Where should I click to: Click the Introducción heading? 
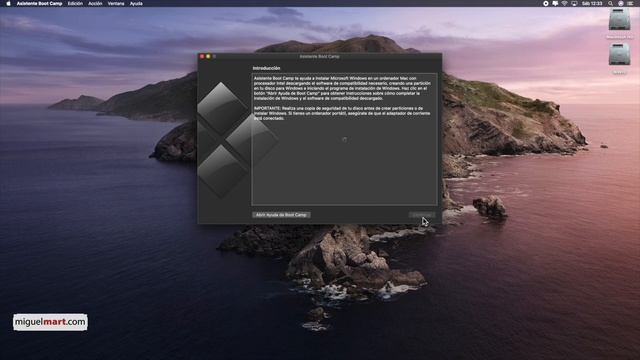click(266, 68)
